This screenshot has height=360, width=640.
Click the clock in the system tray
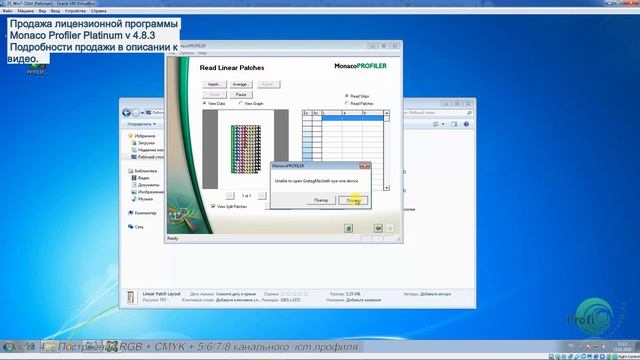(622, 347)
